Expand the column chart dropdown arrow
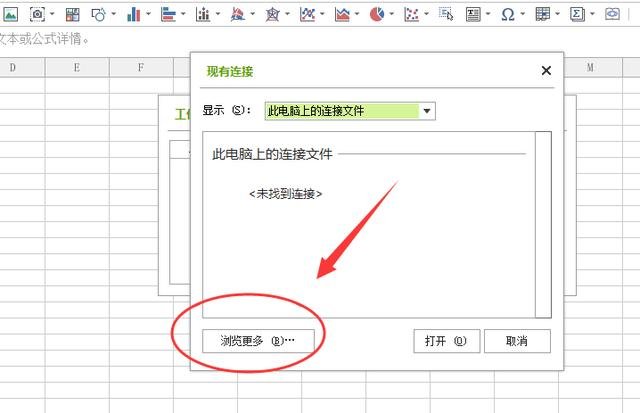The height and width of the screenshot is (413, 640). pos(148,14)
